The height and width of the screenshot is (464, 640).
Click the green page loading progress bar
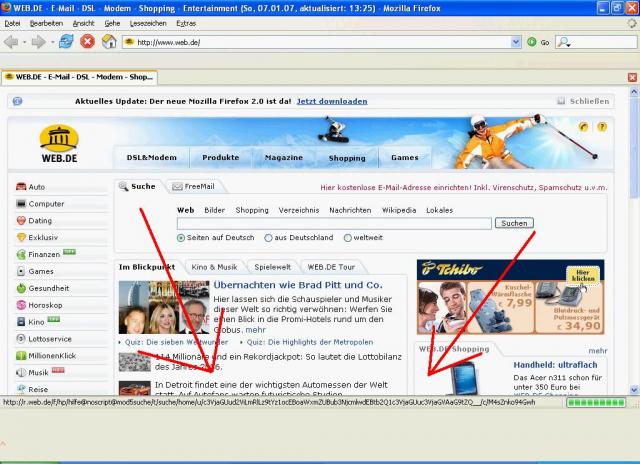pyautogui.click(x=596, y=403)
